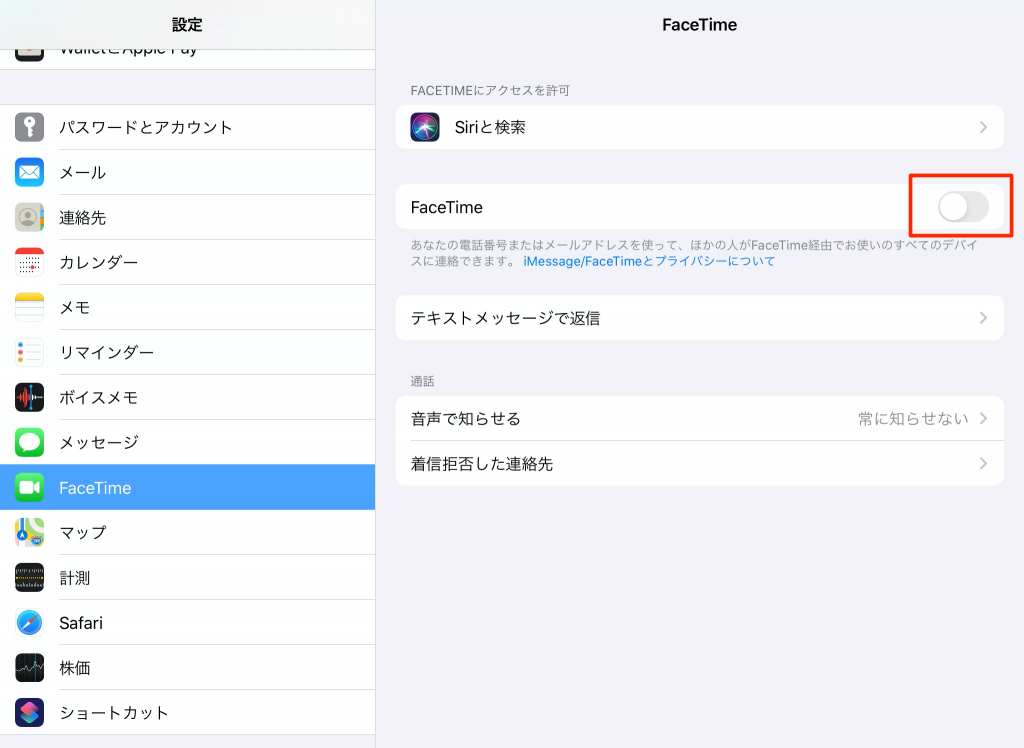Select 株価 in settings sidebar

click(x=187, y=668)
